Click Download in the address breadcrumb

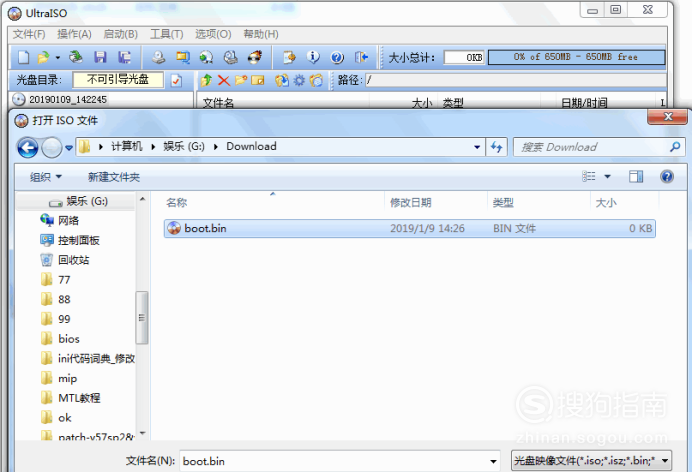pyautogui.click(x=251, y=146)
